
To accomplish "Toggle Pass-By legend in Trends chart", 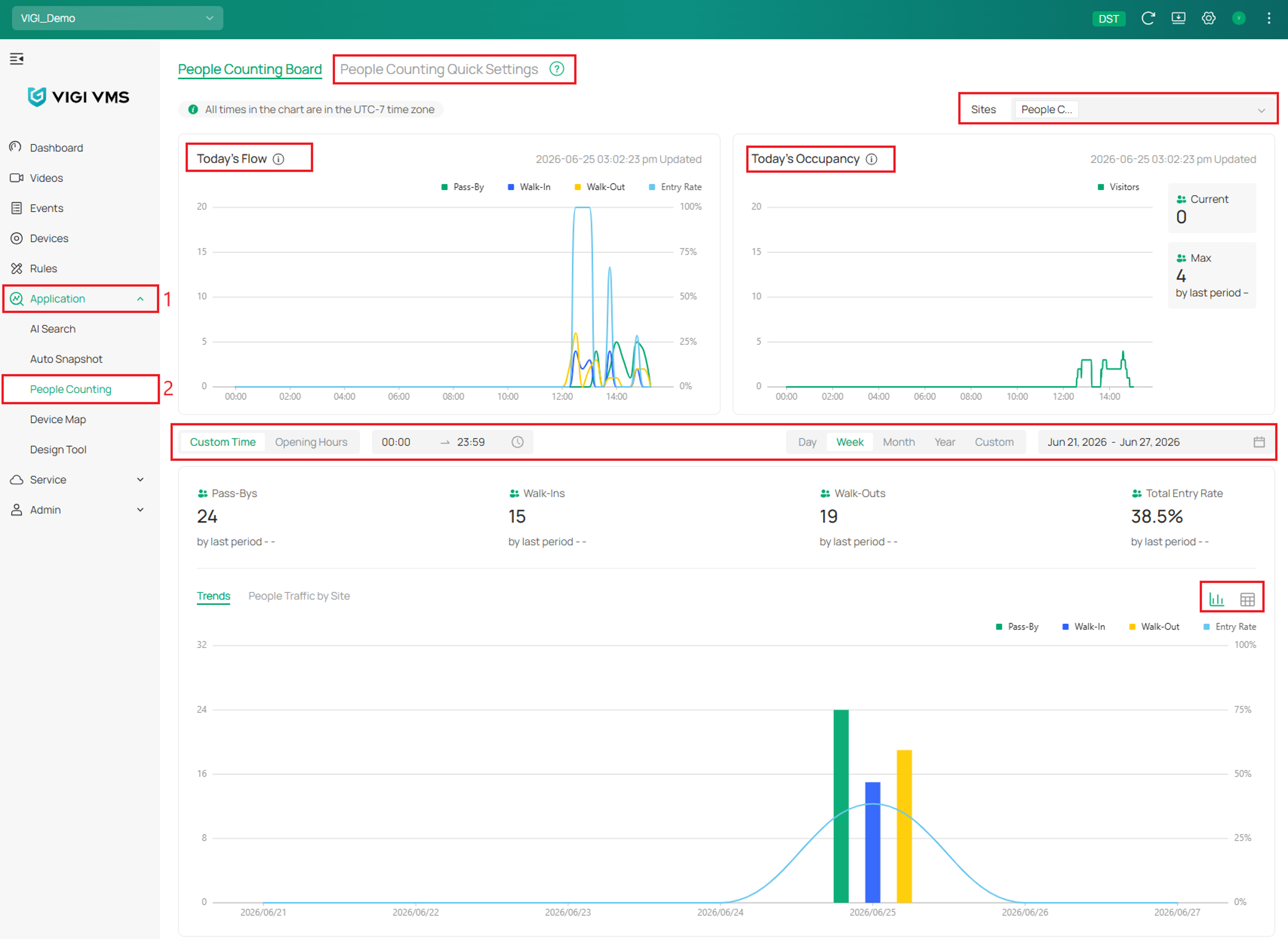I will pos(1017,626).
